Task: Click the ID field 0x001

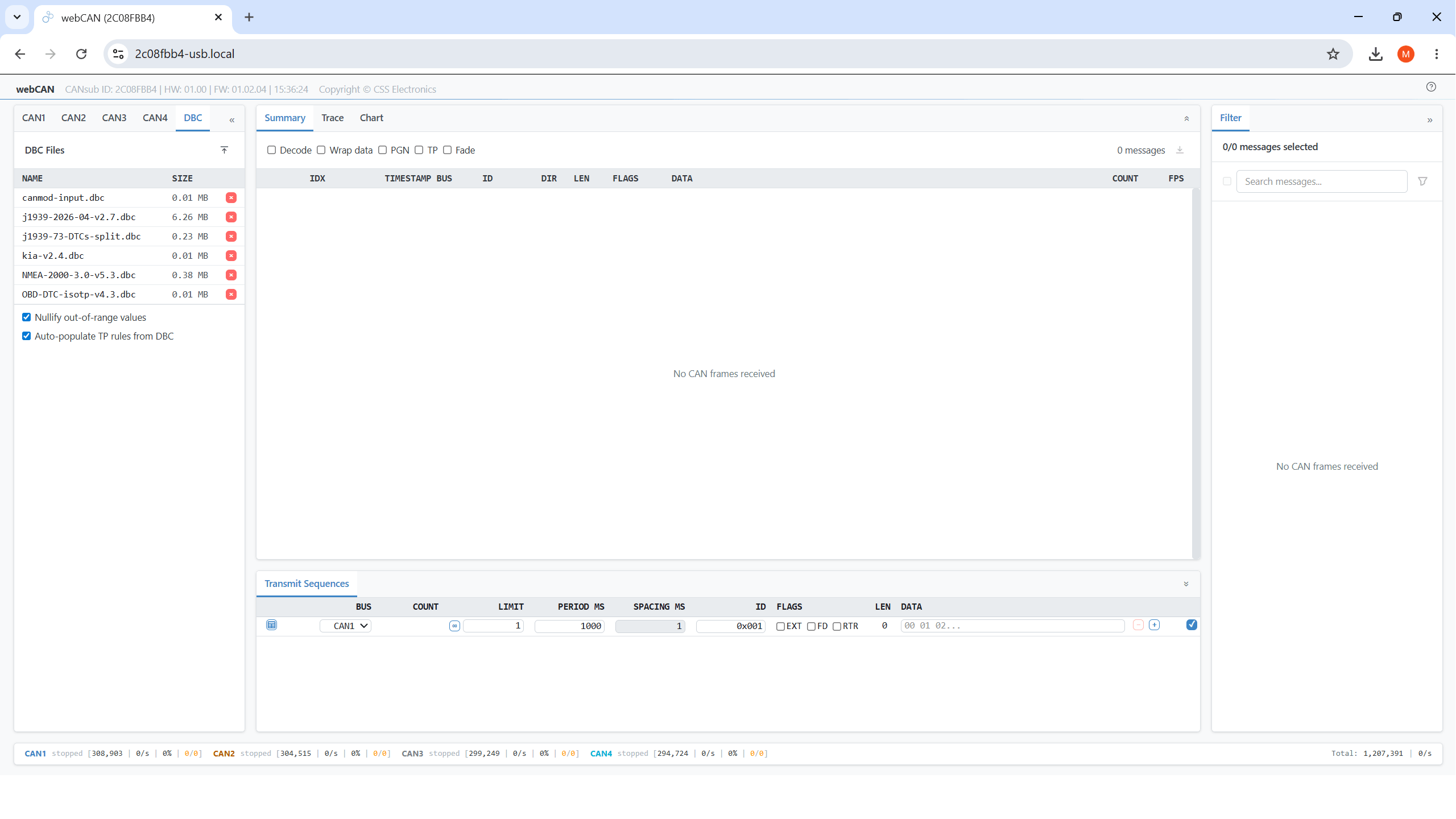Action: pyautogui.click(x=731, y=626)
